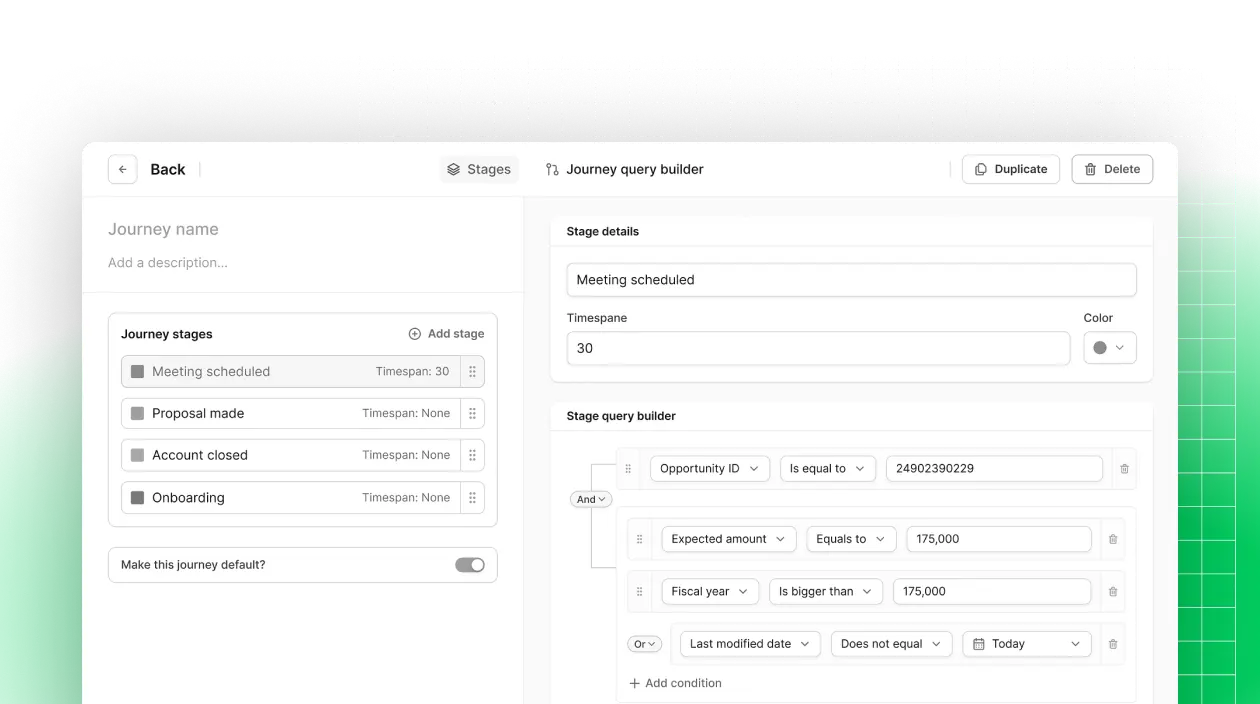Open the Opportunity ID field dropdown
The width and height of the screenshot is (1260, 704).
710,468
